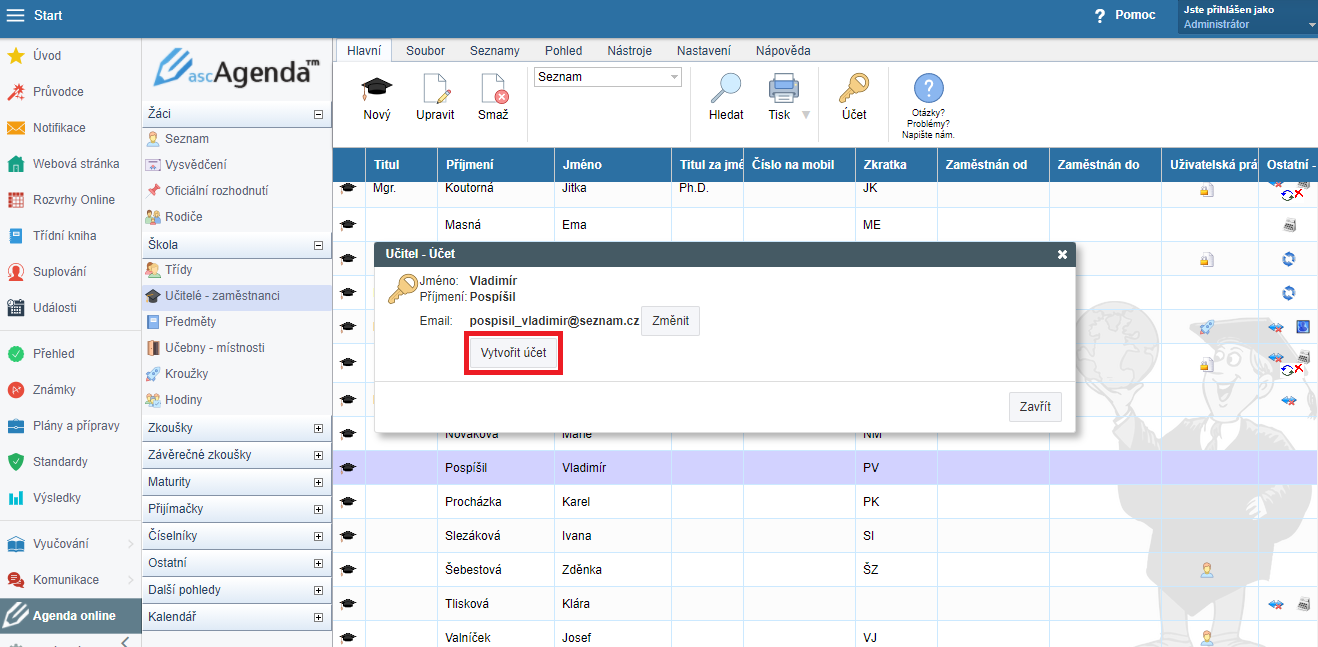Open the Účet key icon

853,90
